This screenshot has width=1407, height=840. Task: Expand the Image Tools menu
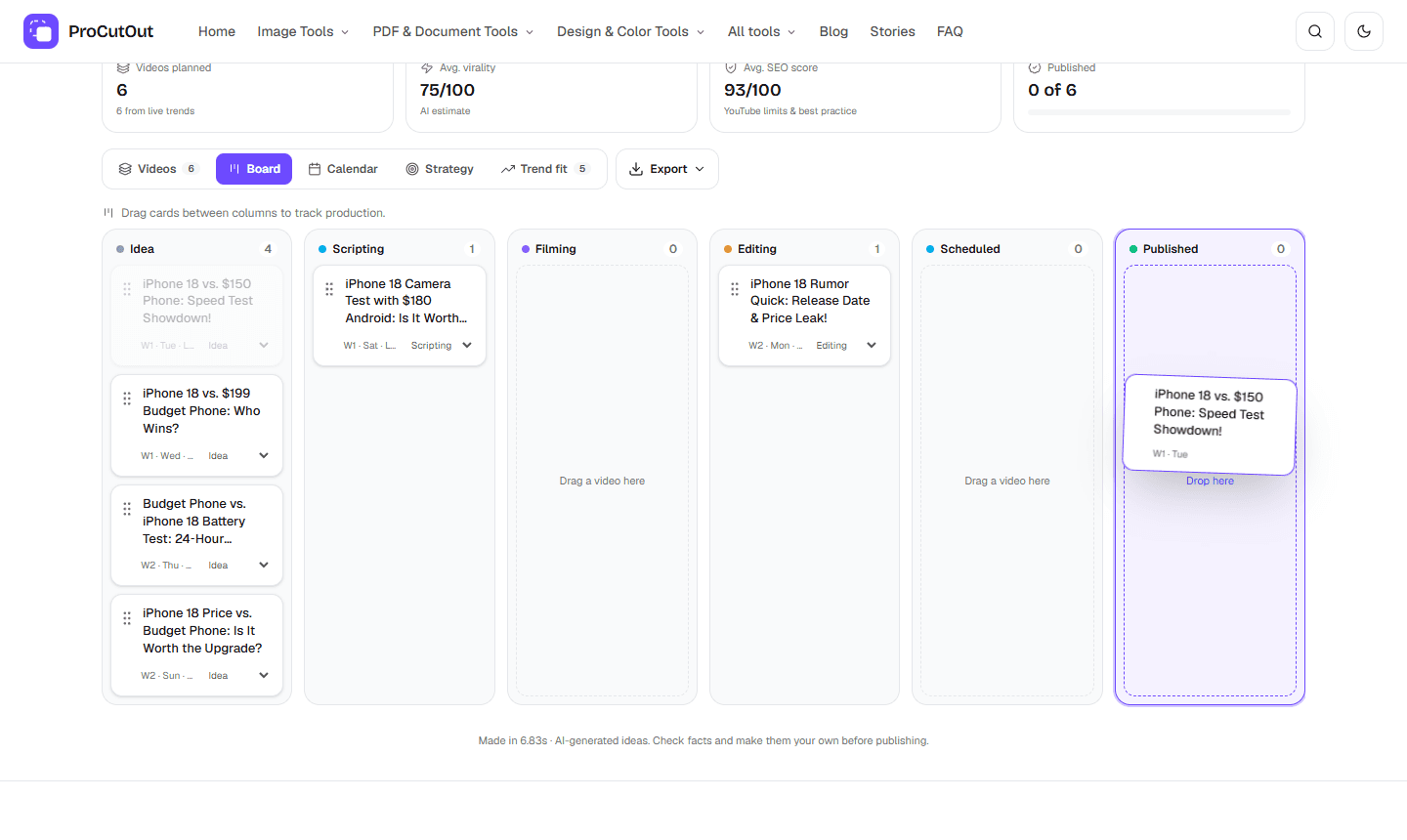click(303, 31)
